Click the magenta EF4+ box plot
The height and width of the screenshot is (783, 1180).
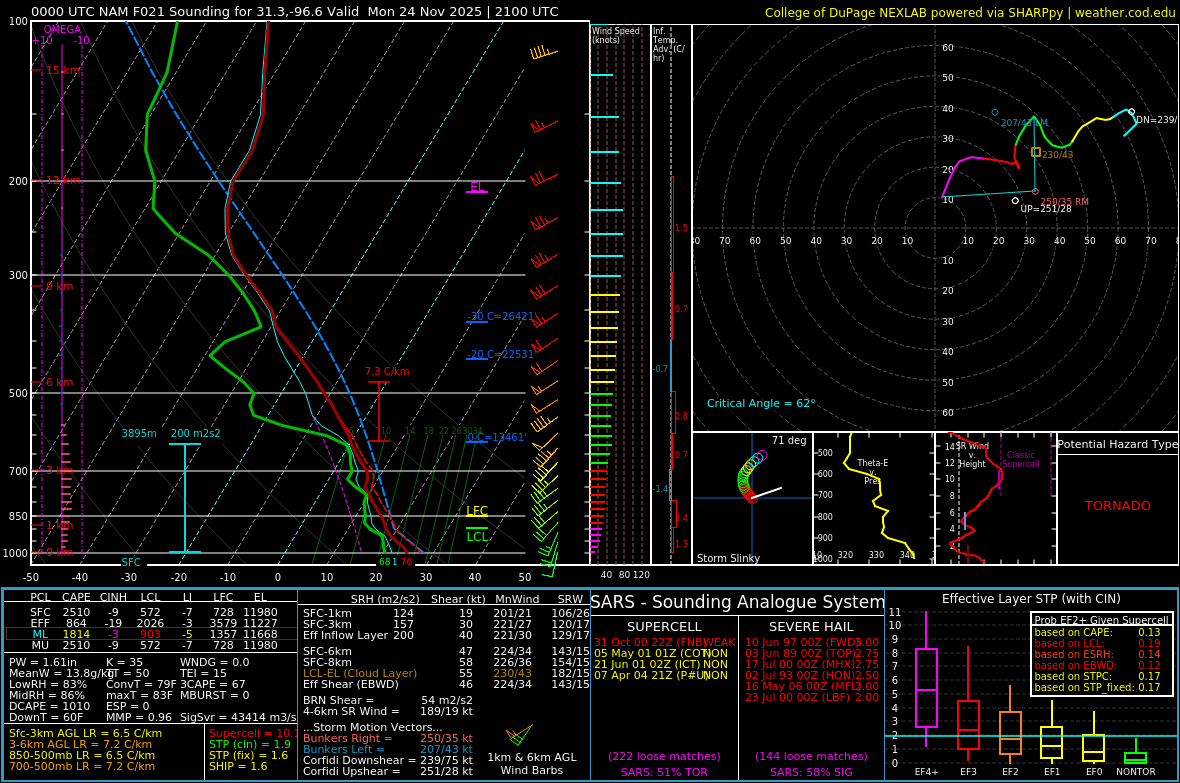pos(926,679)
